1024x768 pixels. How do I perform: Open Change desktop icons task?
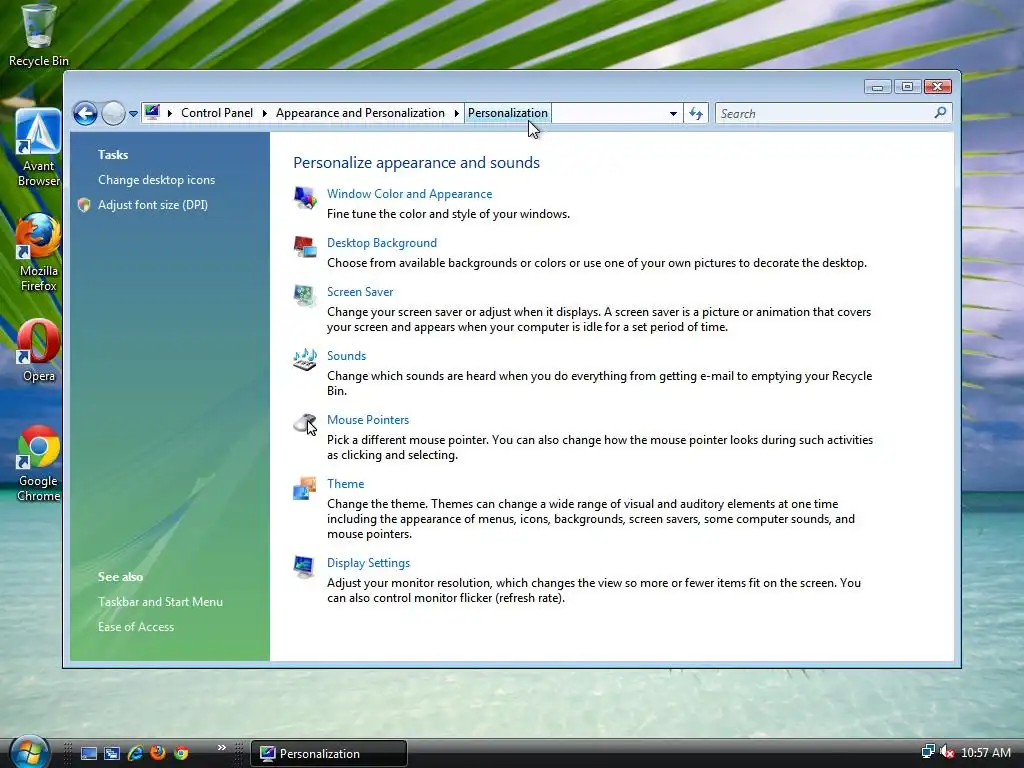coord(156,180)
